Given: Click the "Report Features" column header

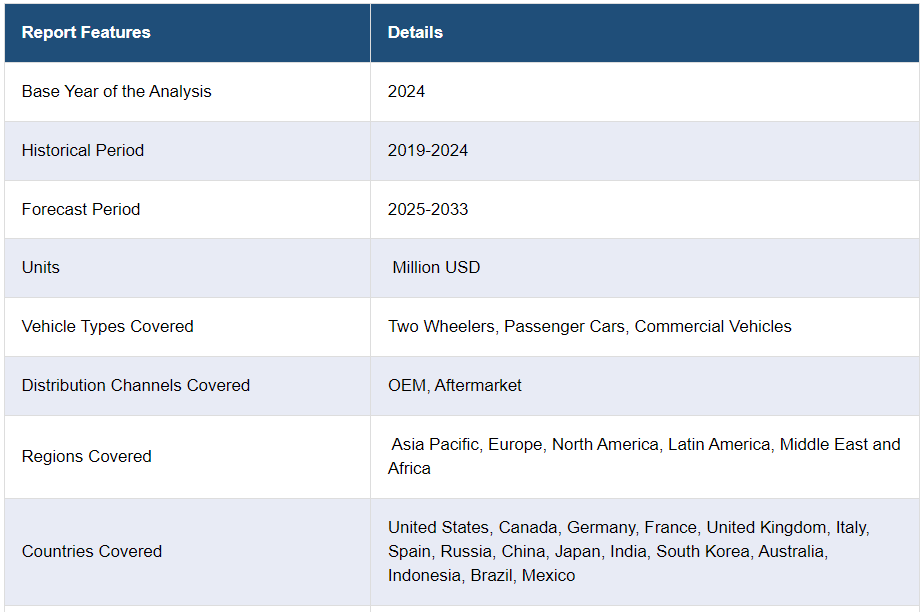Looking at the screenshot, I should pos(86,33).
